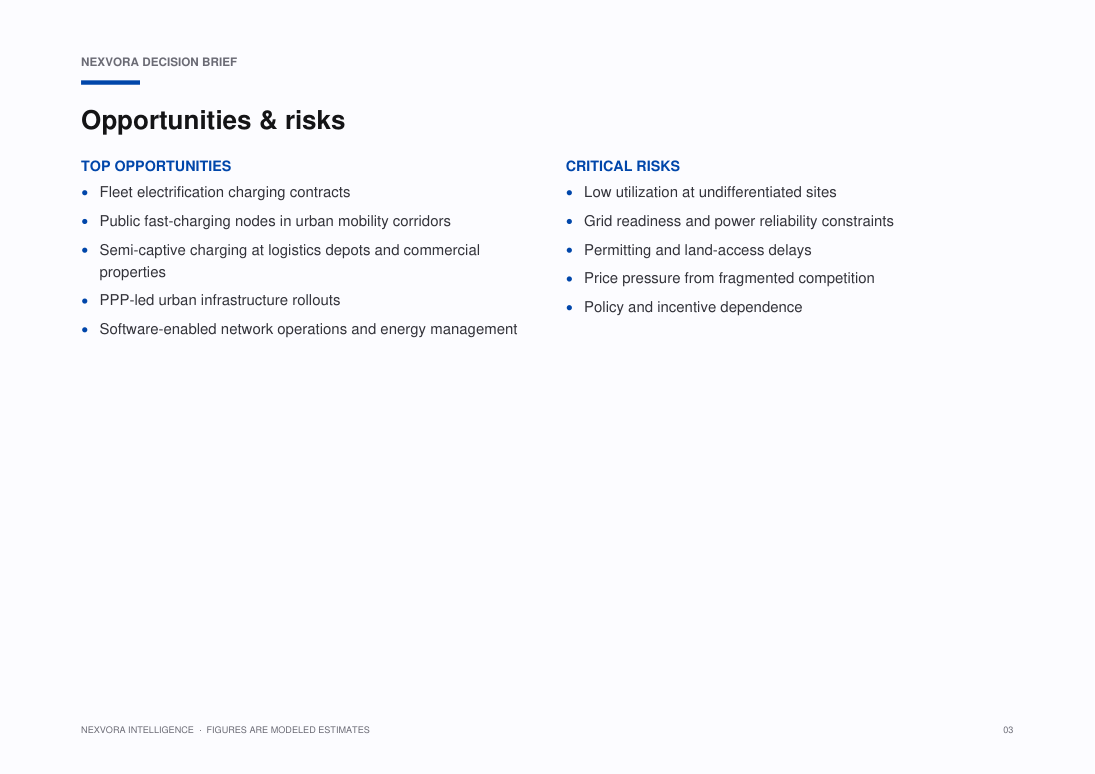Click the page number 03

pyautogui.click(x=1008, y=730)
